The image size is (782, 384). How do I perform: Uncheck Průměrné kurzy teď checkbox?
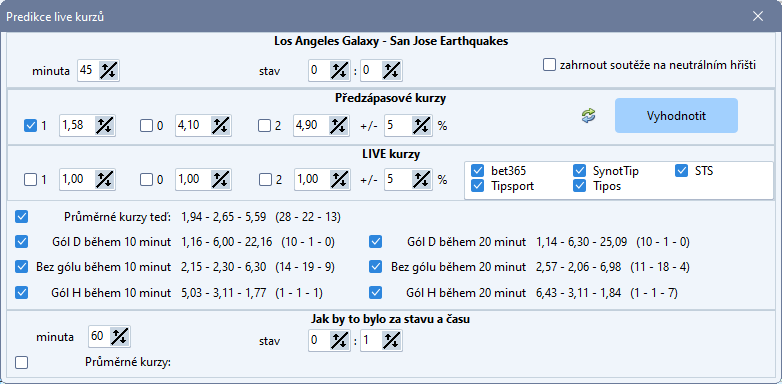(21, 217)
